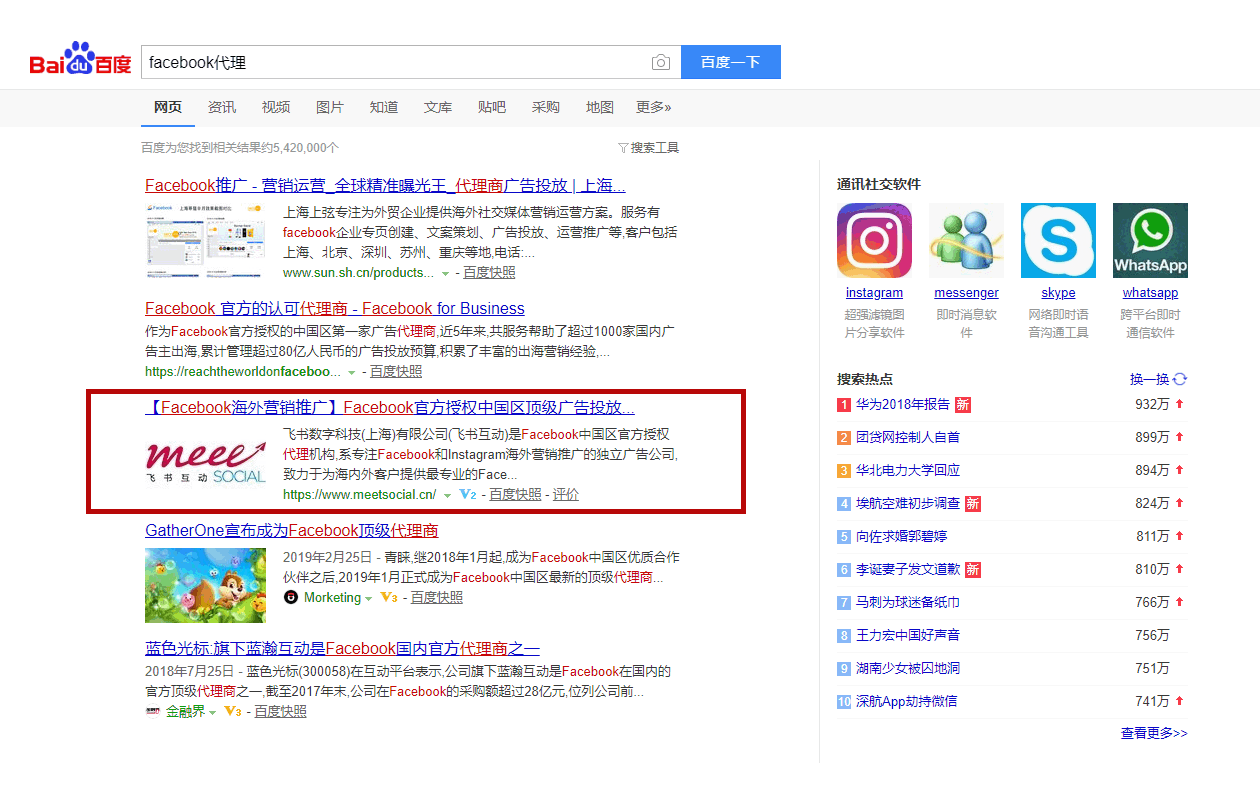Click the 金融界 source logo icon

(x=153, y=712)
